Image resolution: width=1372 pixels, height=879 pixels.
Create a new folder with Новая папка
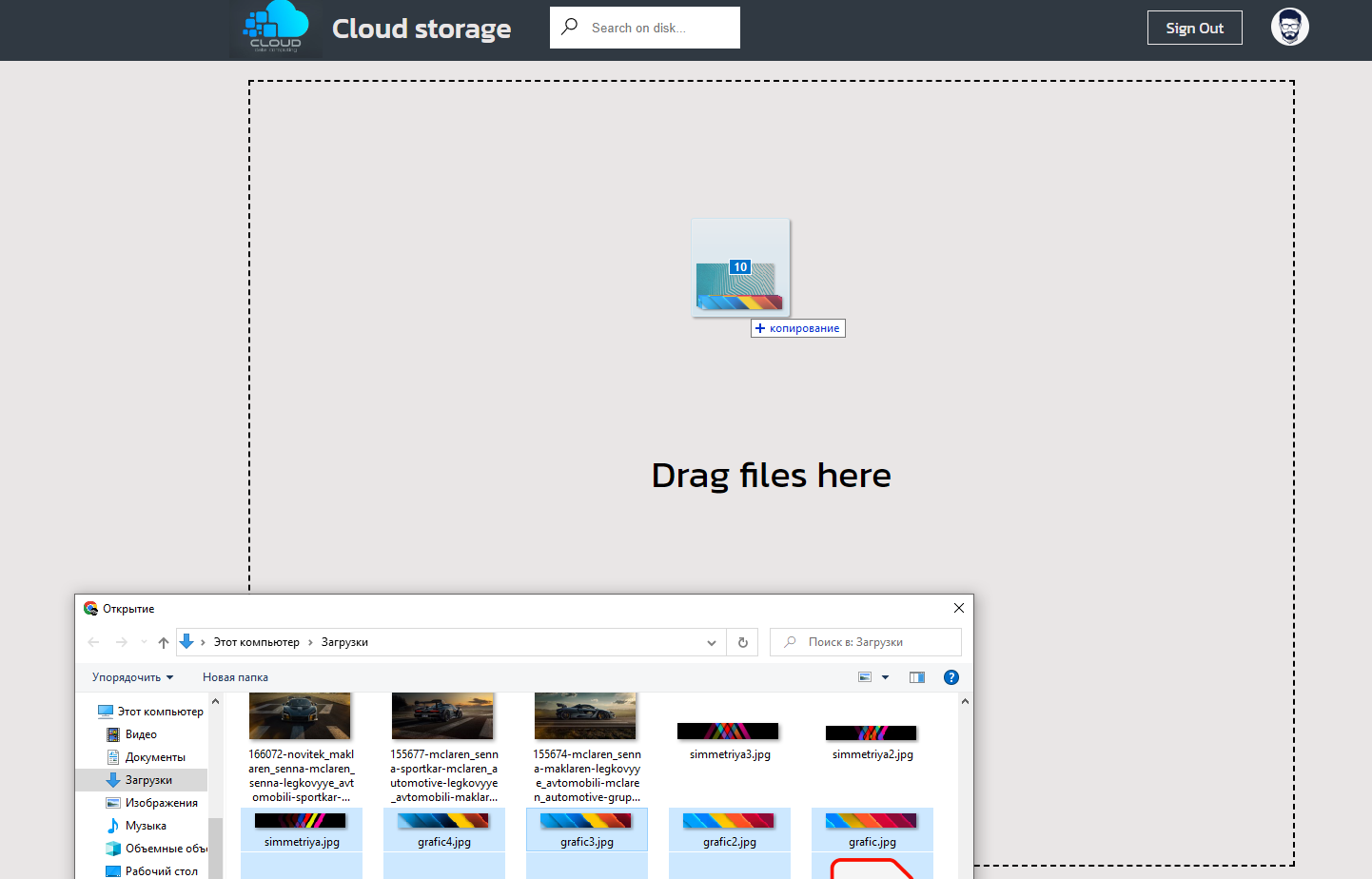tap(234, 676)
